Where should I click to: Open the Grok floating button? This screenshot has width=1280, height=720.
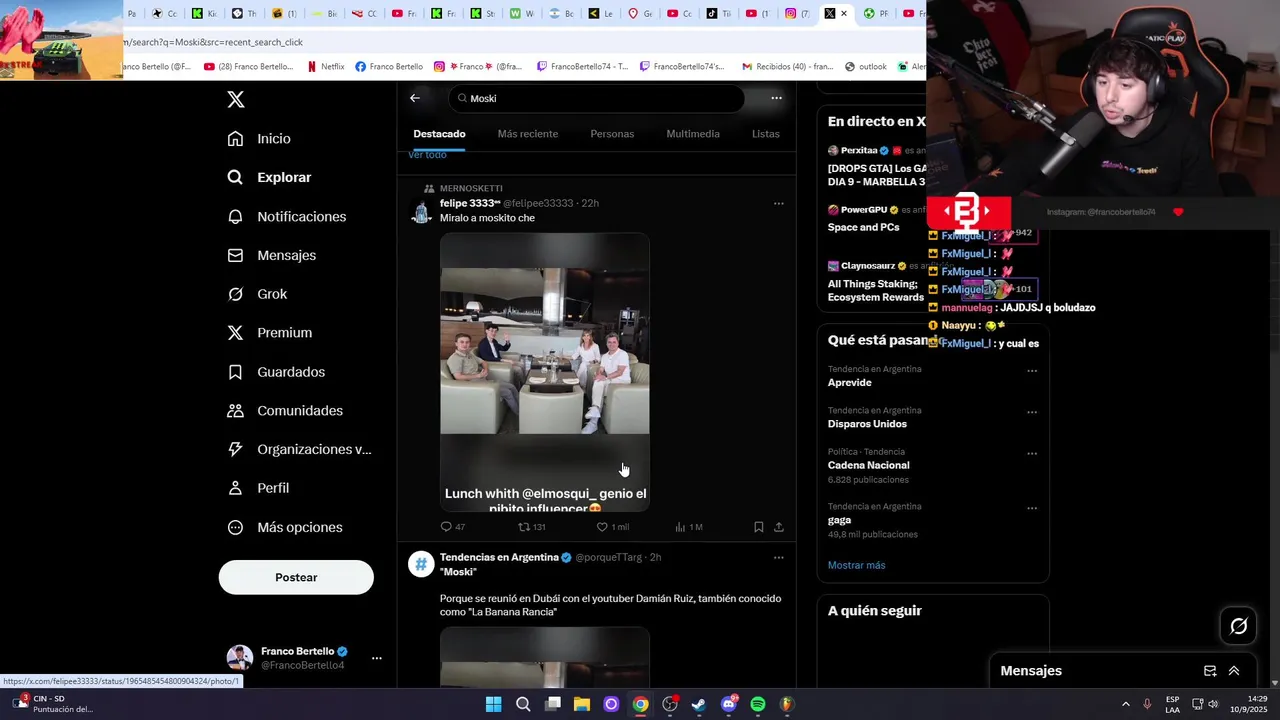1238,626
